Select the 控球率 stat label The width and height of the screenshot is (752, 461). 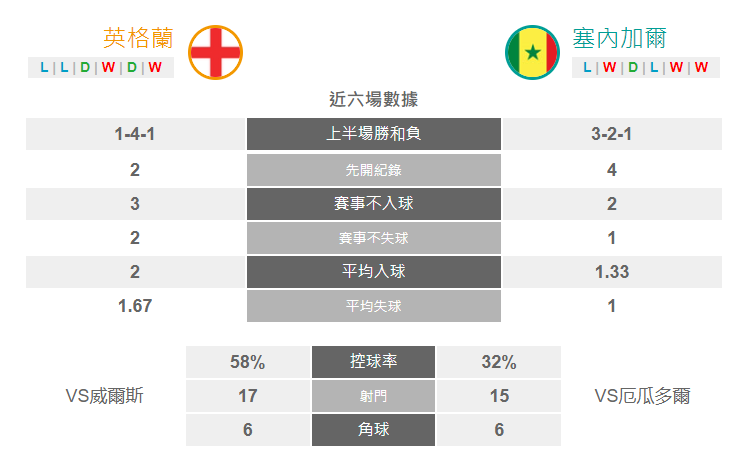(x=373, y=362)
